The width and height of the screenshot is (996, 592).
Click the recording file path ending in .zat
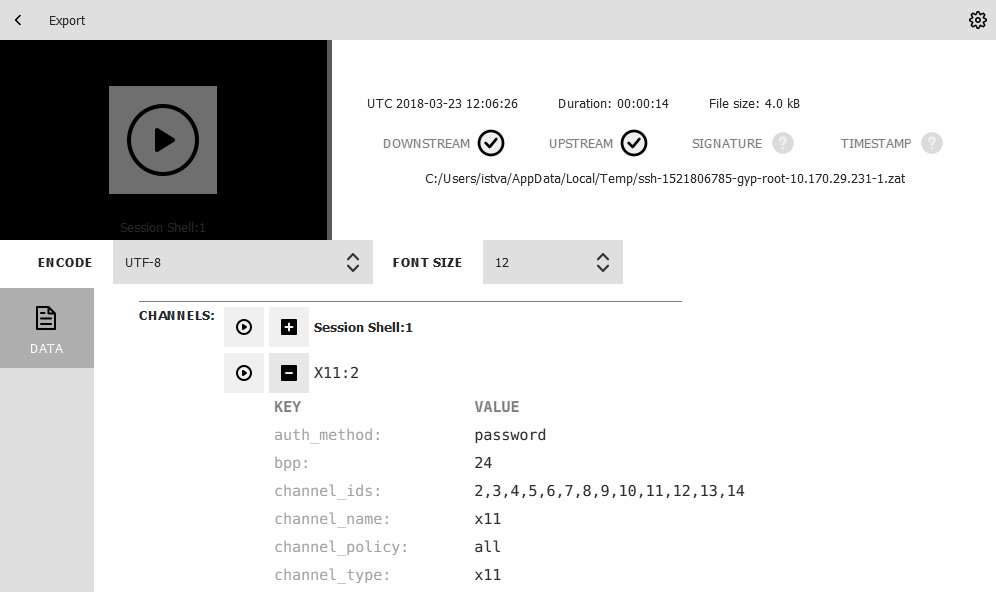tap(665, 178)
